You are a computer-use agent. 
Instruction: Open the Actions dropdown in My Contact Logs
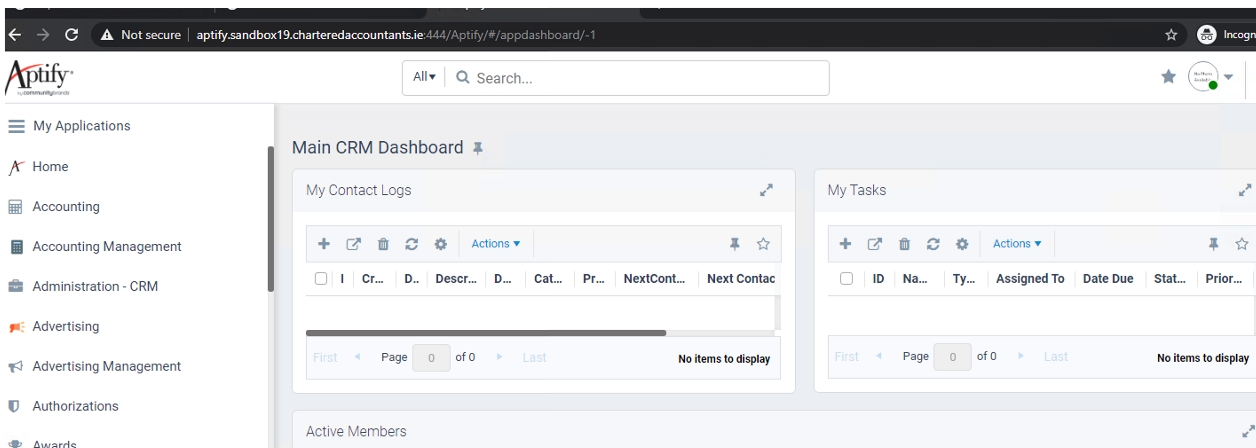[496, 244]
